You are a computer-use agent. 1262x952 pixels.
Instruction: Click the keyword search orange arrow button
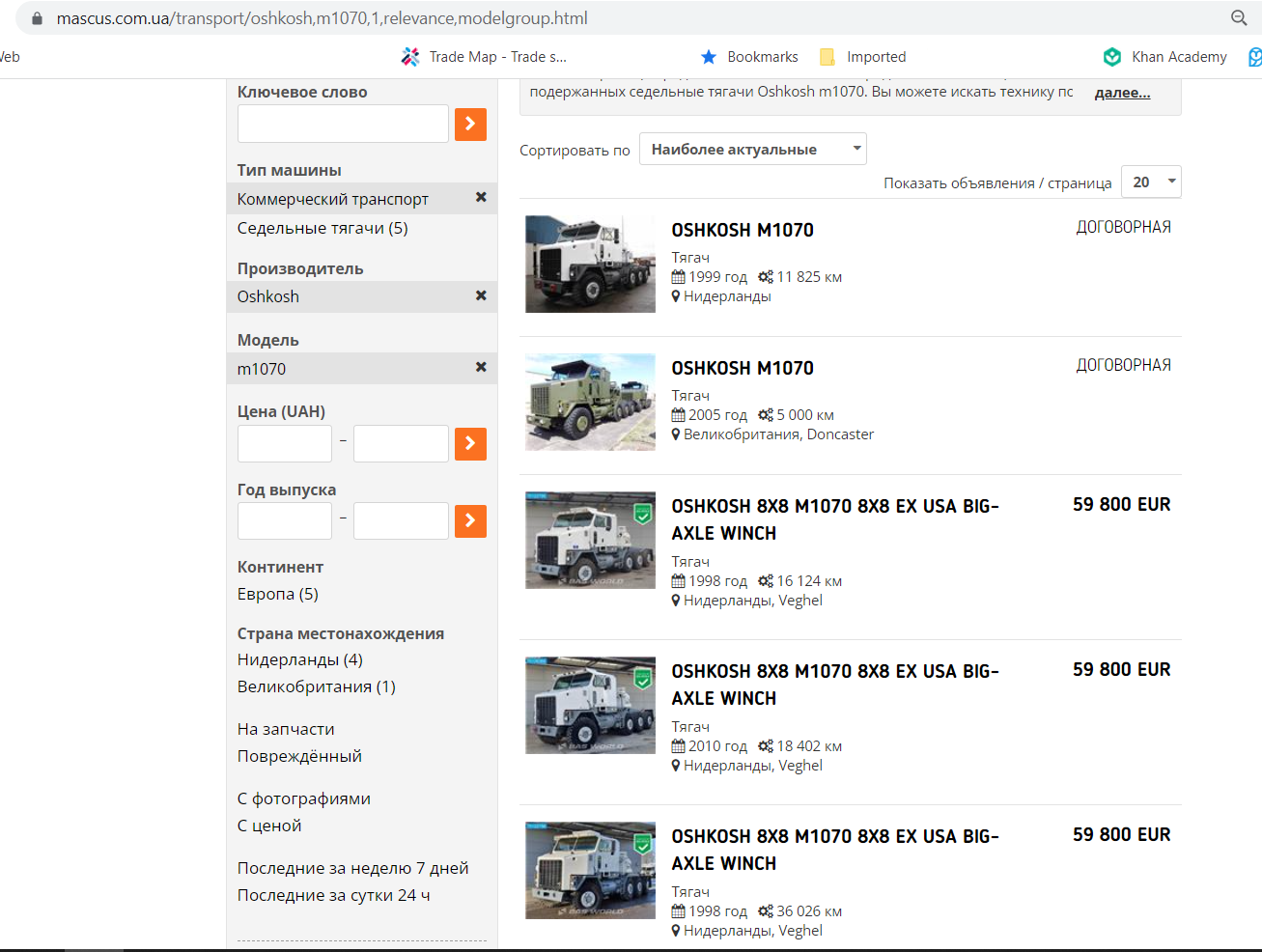(470, 124)
